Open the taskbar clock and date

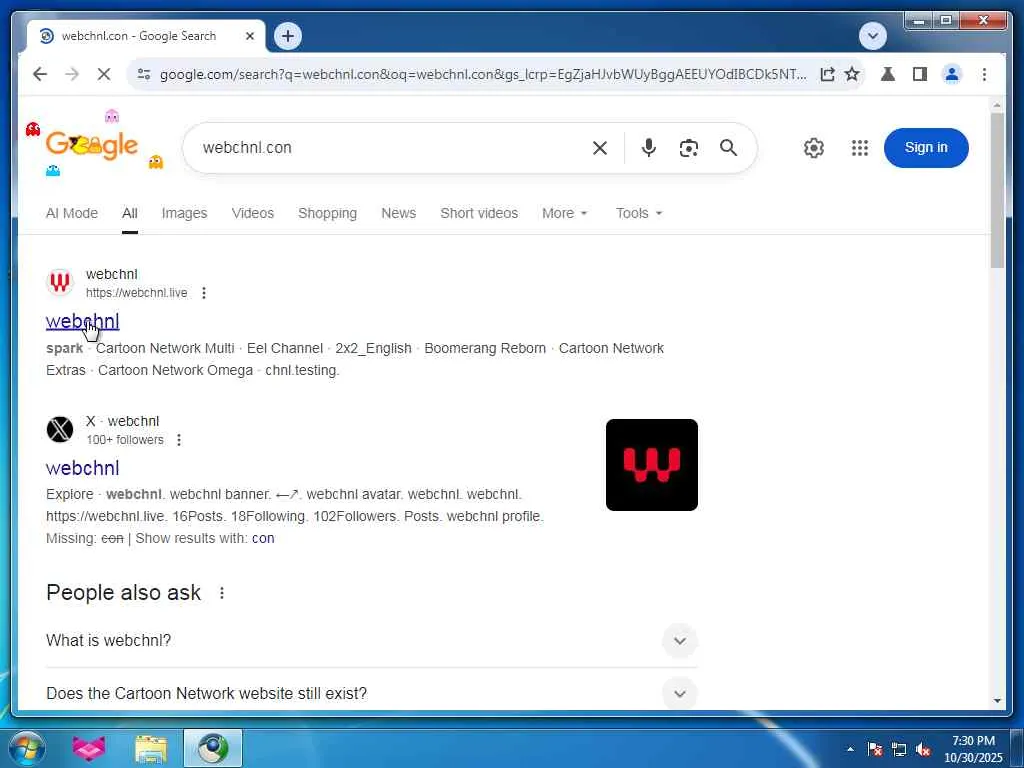pos(974,749)
